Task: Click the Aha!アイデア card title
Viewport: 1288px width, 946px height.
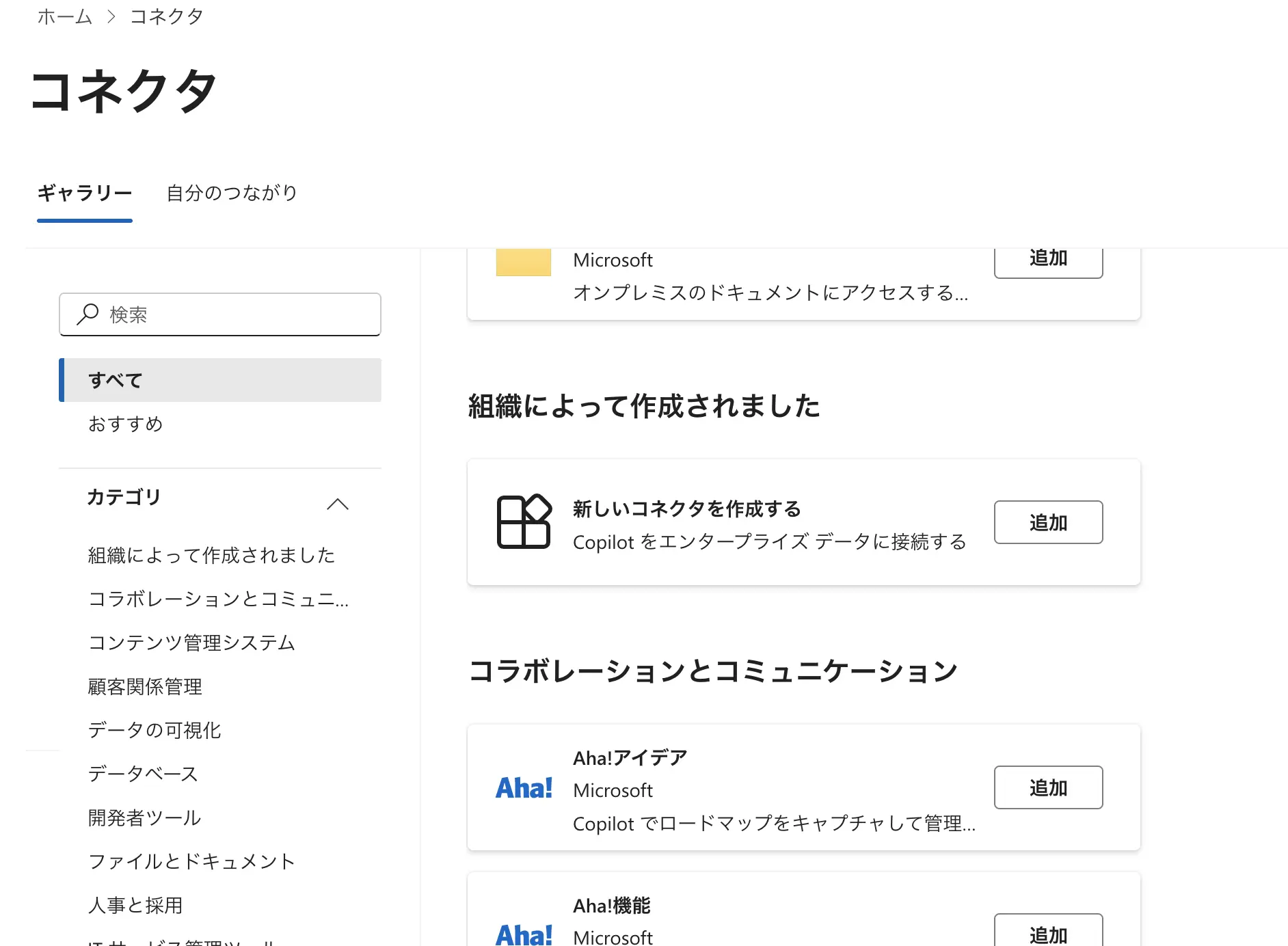Action: pos(630,757)
